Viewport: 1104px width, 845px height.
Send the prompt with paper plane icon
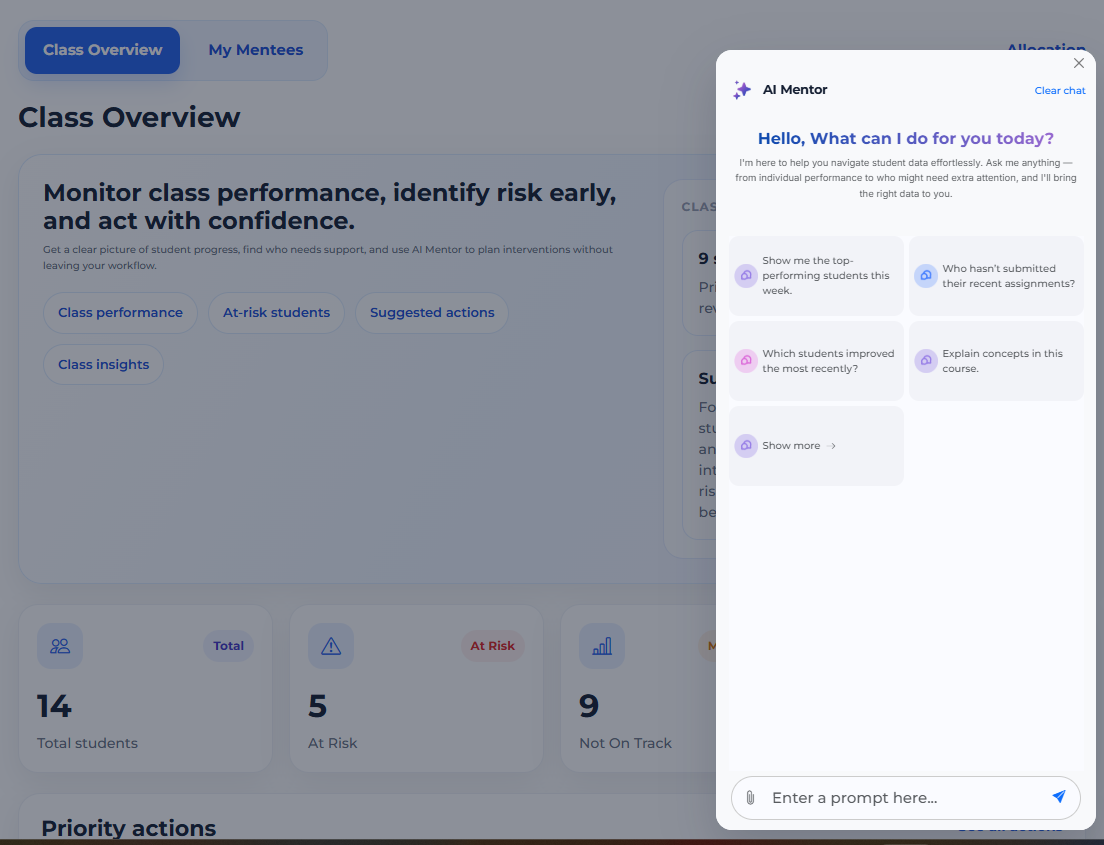1058,796
